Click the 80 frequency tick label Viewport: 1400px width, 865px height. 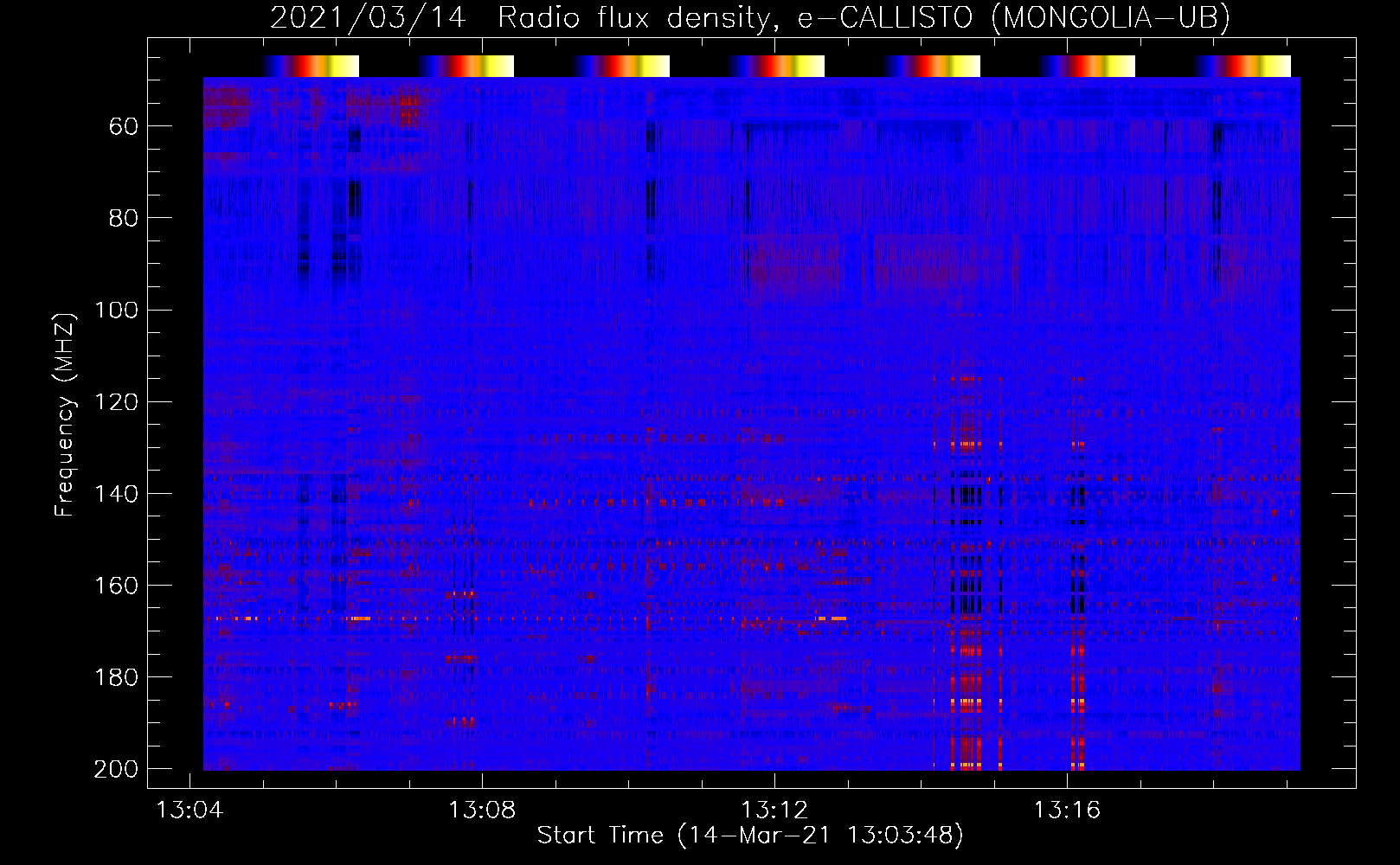124,219
